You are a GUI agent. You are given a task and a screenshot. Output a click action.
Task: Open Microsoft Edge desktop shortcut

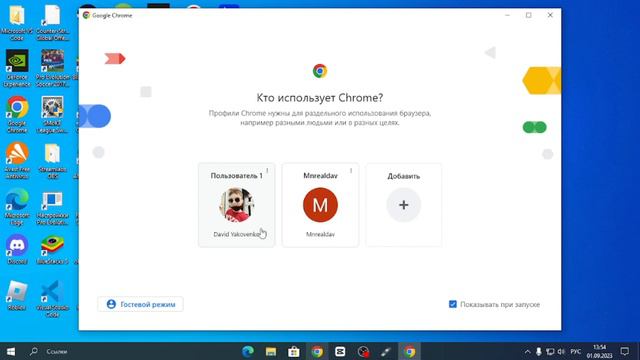click(17, 207)
